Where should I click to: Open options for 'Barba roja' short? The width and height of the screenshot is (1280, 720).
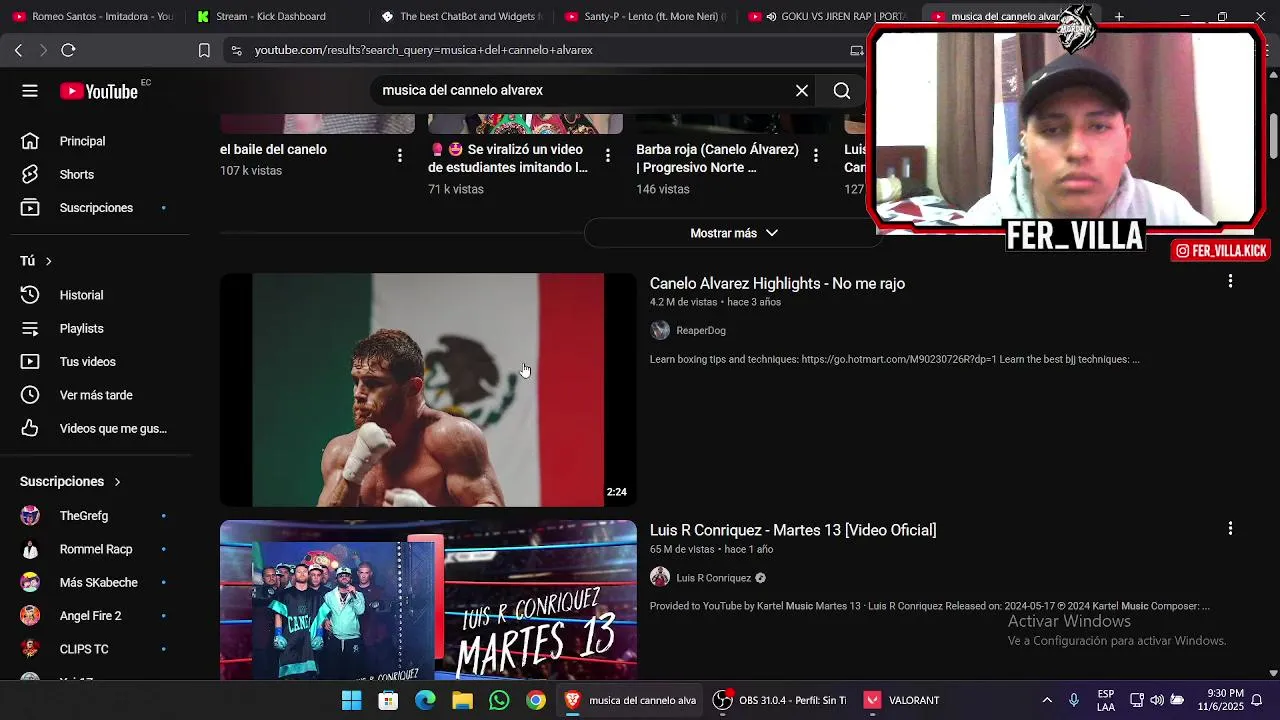816,155
